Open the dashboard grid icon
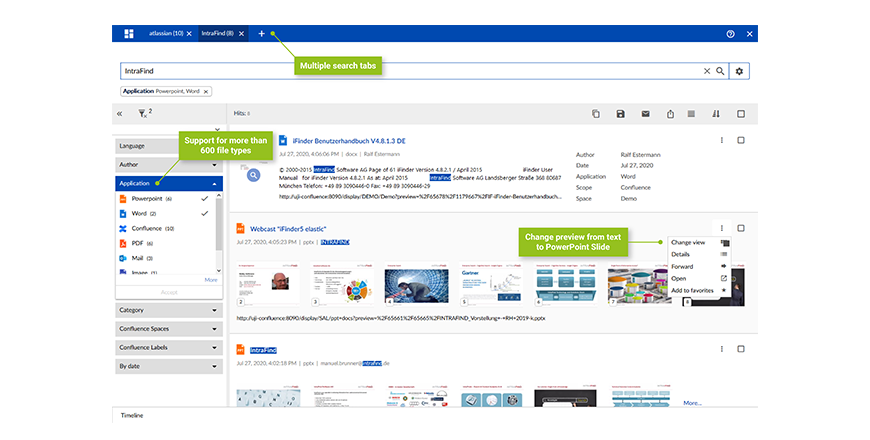This screenshot has height=440, width=870. [x=129, y=34]
